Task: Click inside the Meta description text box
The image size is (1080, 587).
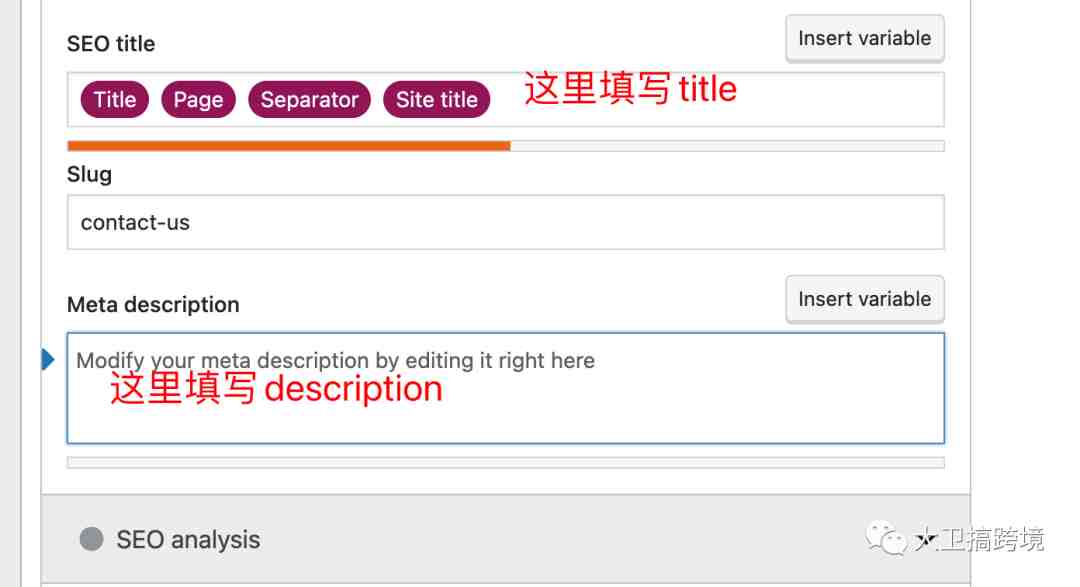Action: [x=506, y=389]
